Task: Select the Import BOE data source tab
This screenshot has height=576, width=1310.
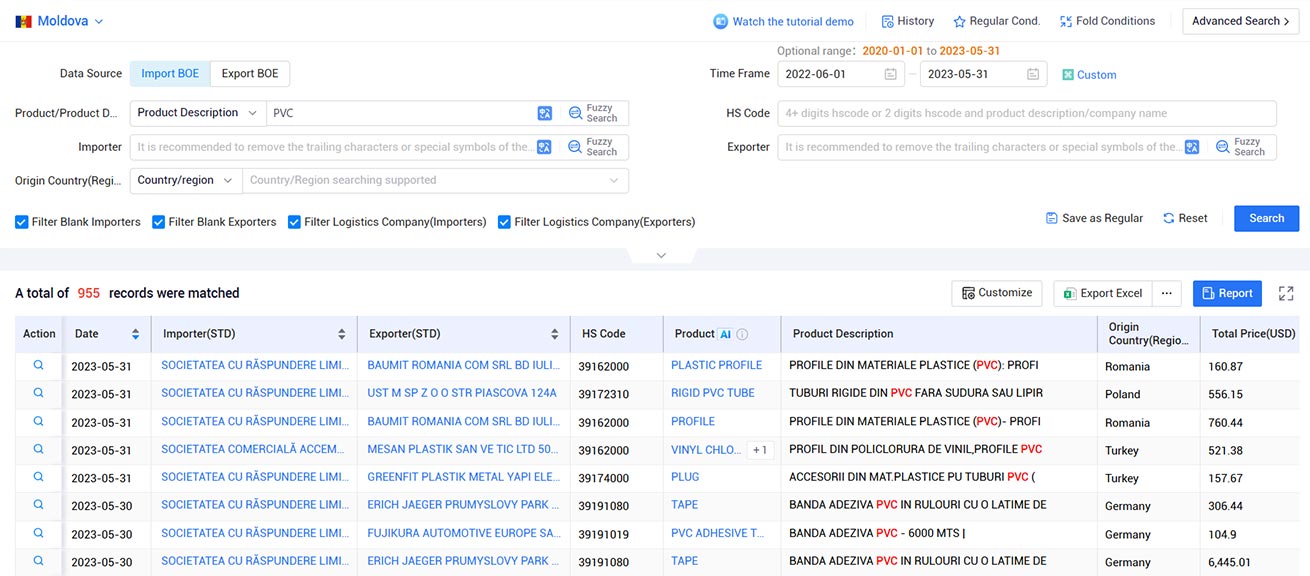Action: [170, 73]
